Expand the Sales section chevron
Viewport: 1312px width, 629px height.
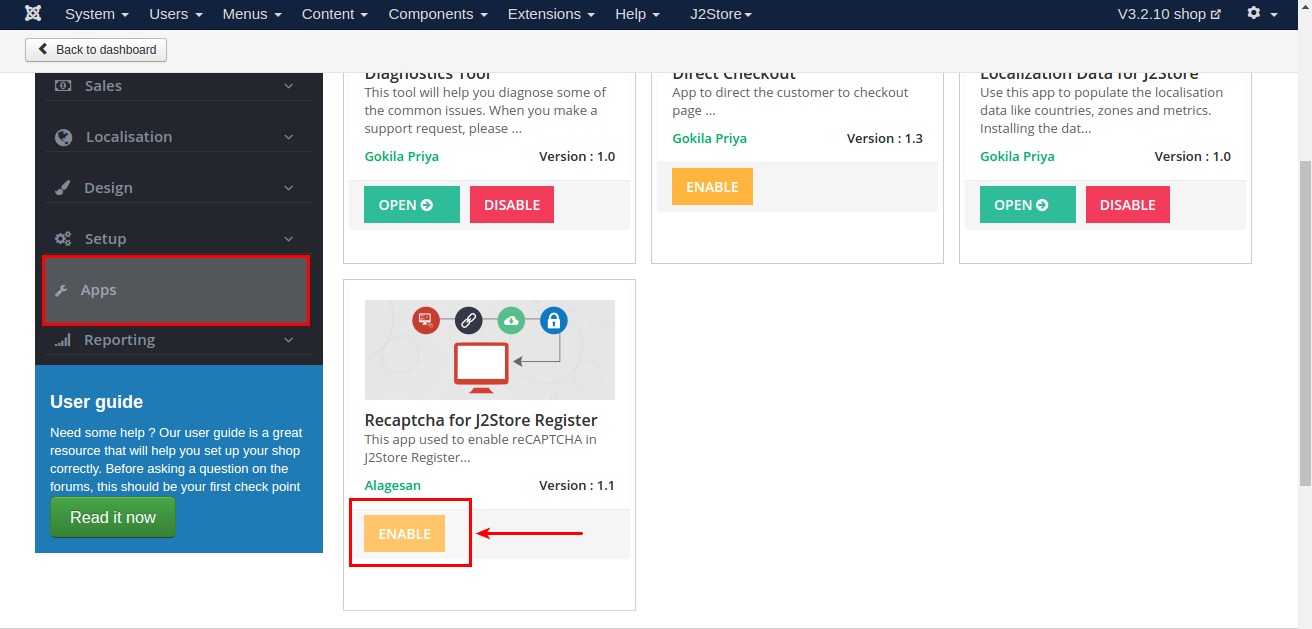[x=289, y=86]
